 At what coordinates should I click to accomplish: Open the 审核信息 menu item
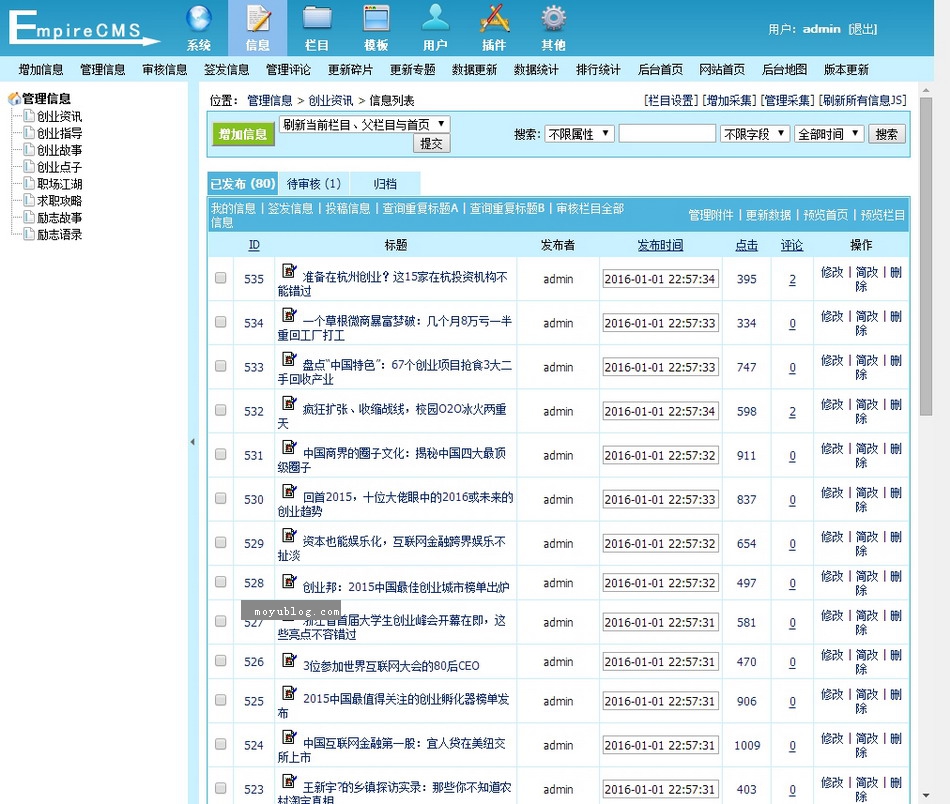coord(165,70)
